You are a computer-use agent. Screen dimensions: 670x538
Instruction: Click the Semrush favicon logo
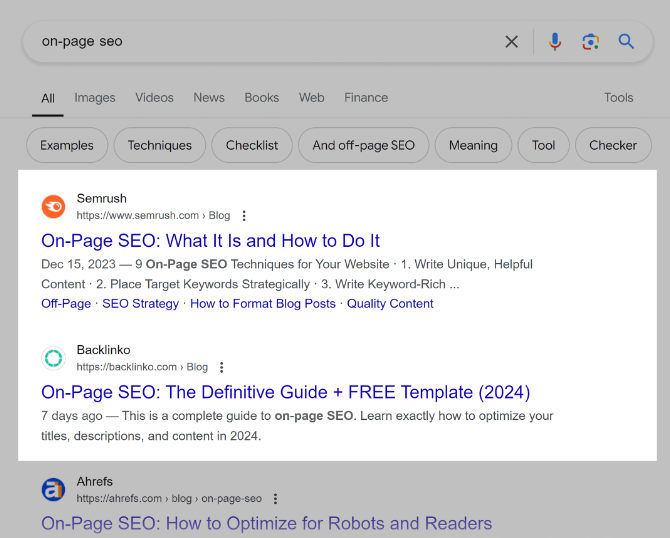(53, 207)
